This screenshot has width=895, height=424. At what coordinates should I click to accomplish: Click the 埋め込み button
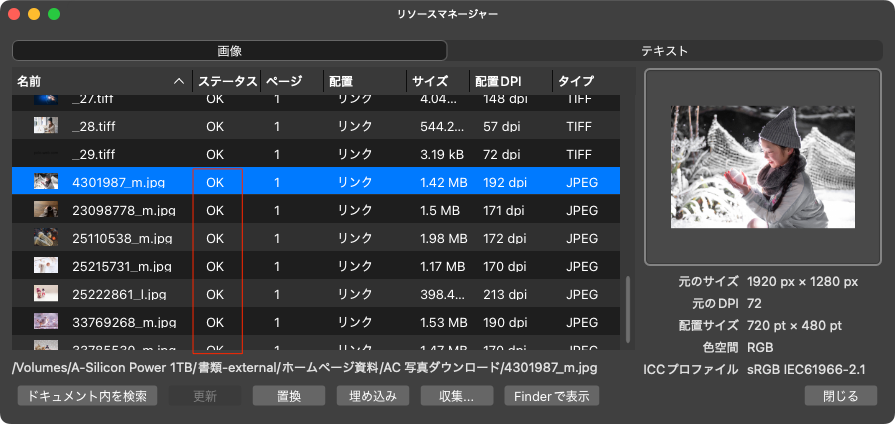pos(372,395)
